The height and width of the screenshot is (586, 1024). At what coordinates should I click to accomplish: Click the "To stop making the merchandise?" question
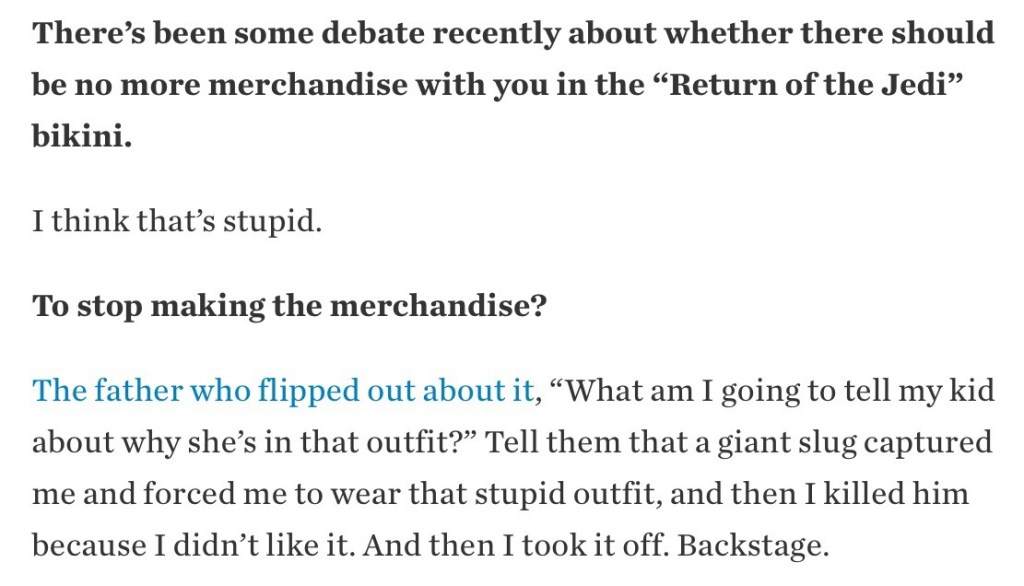tap(289, 305)
